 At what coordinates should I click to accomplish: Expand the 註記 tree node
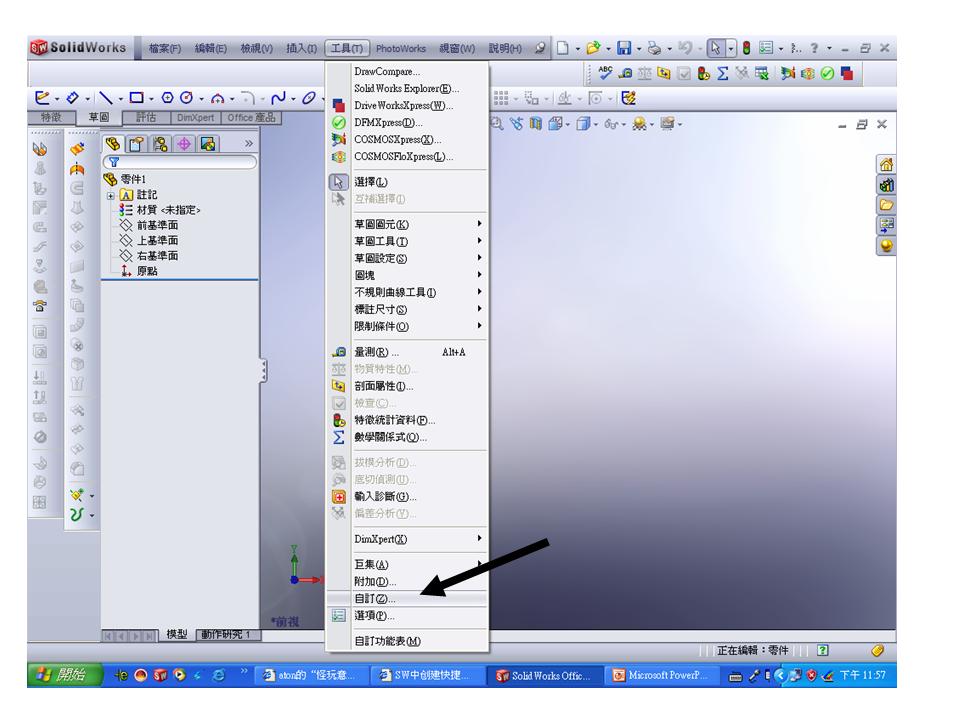tap(111, 196)
